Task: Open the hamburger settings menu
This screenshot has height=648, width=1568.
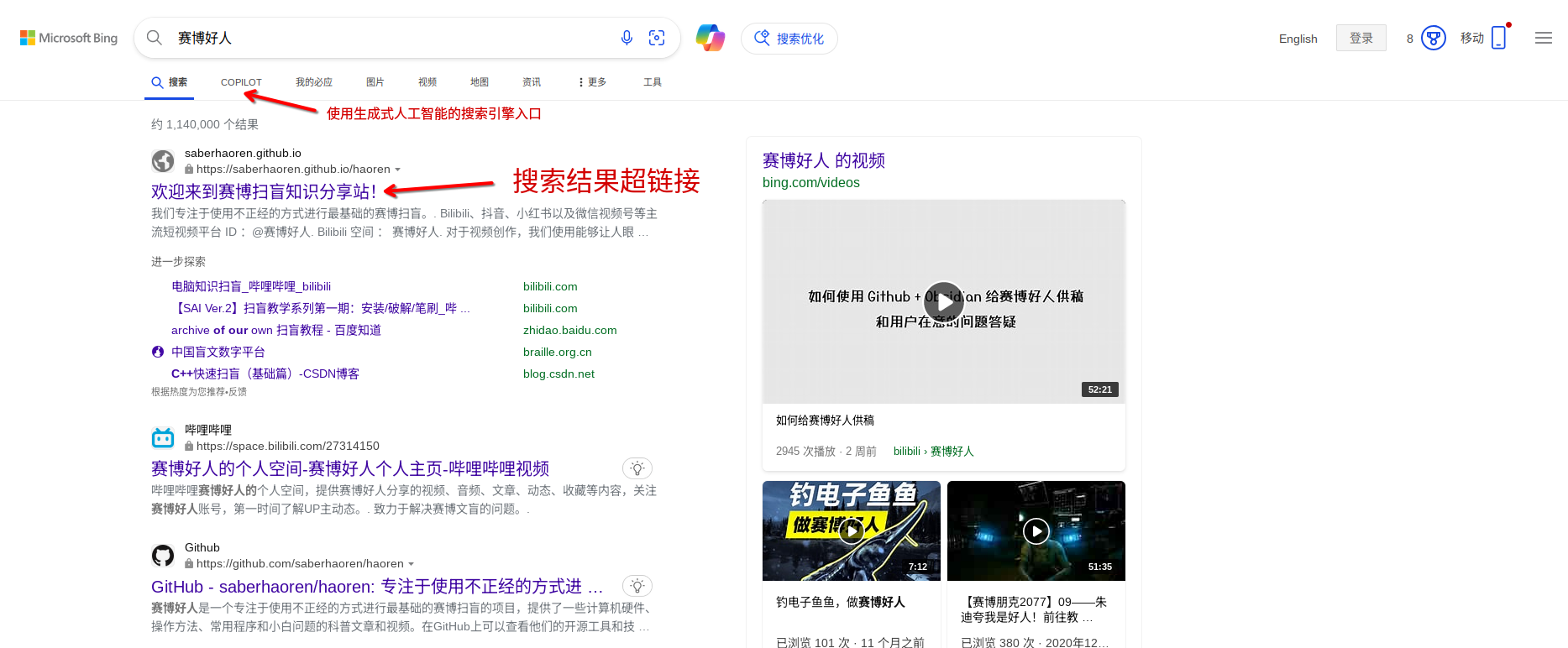Action: (1543, 38)
